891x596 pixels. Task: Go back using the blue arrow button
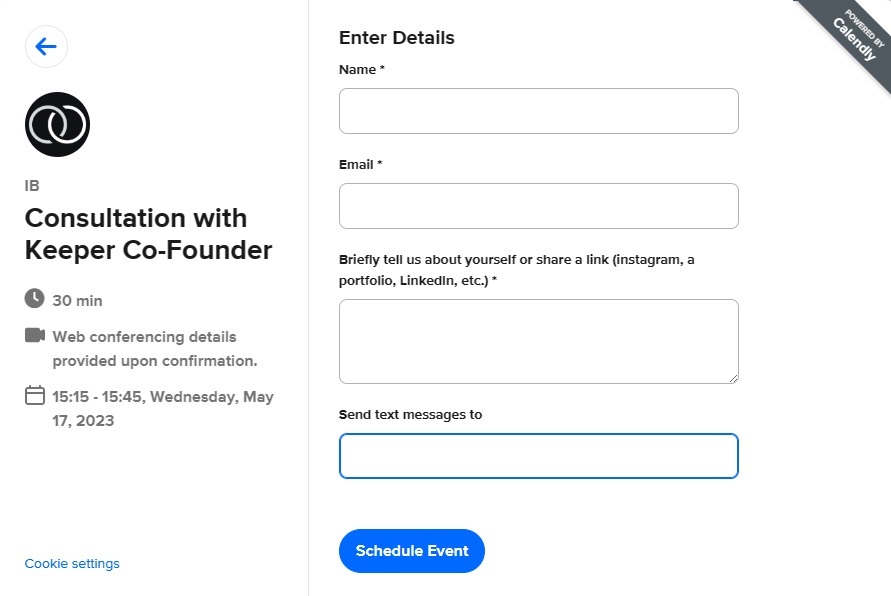tap(46, 47)
